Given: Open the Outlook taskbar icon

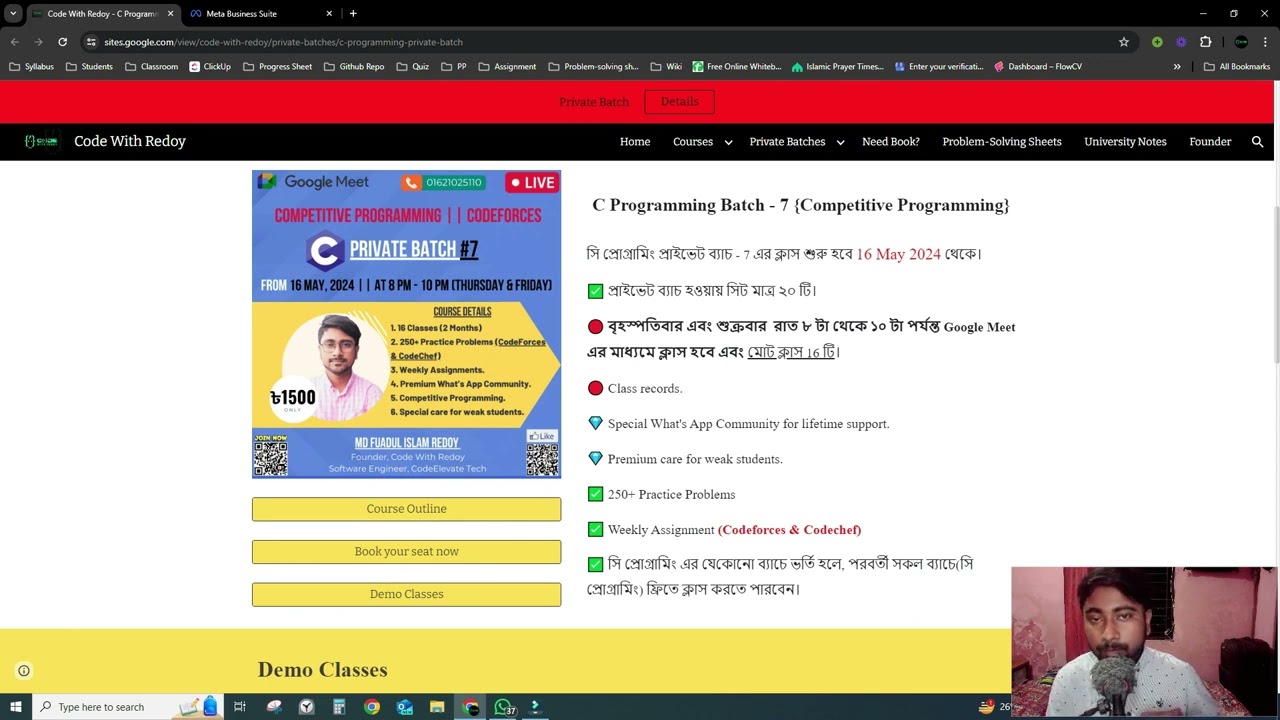Looking at the screenshot, I should pos(405,707).
